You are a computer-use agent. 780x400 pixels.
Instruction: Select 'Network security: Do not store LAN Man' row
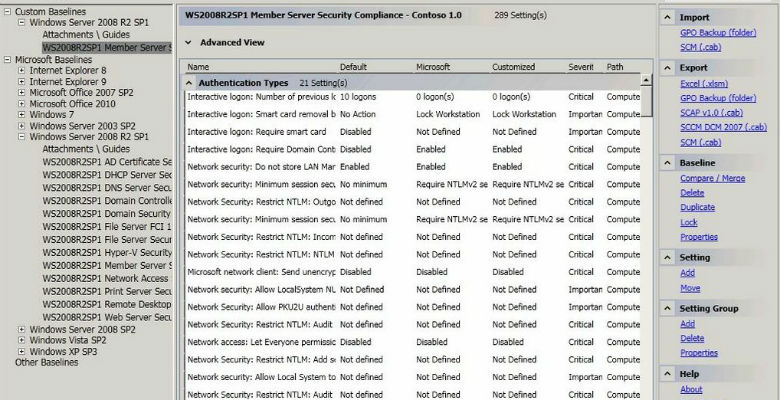point(413,167)
